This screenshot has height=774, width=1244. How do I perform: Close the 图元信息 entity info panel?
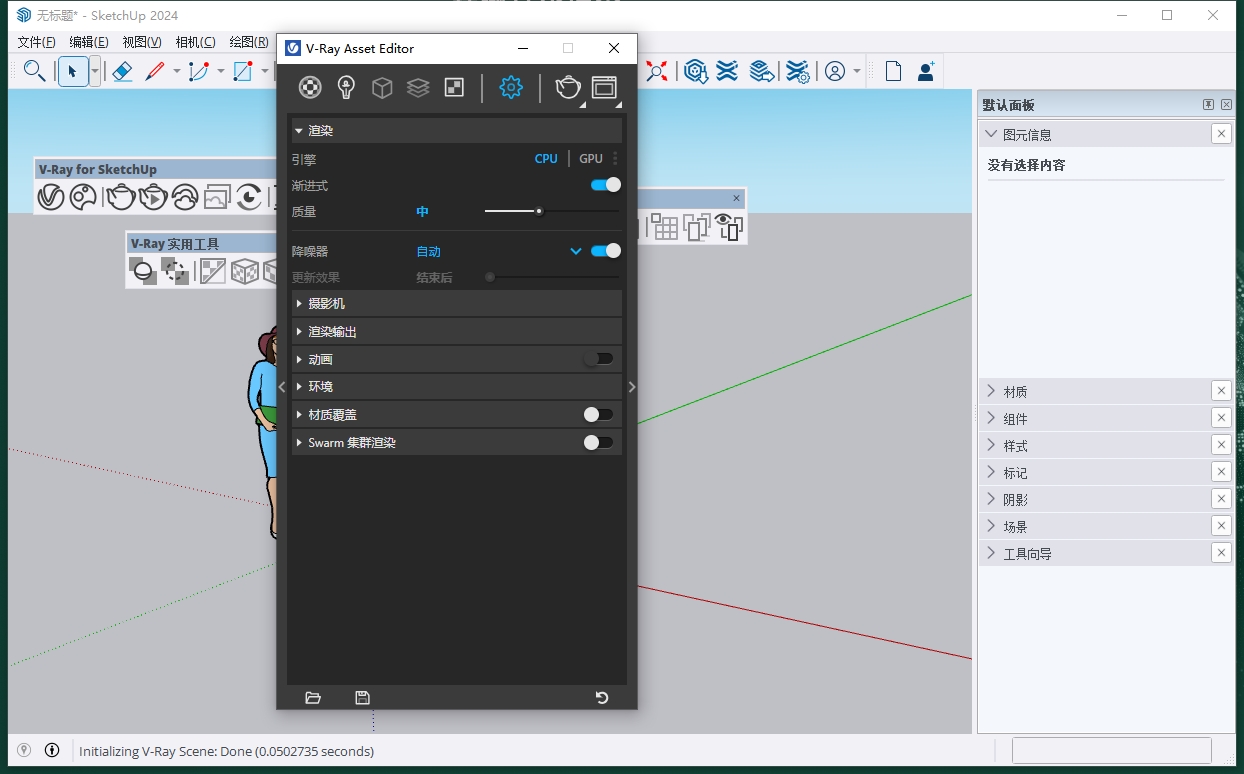point(1221,133)
